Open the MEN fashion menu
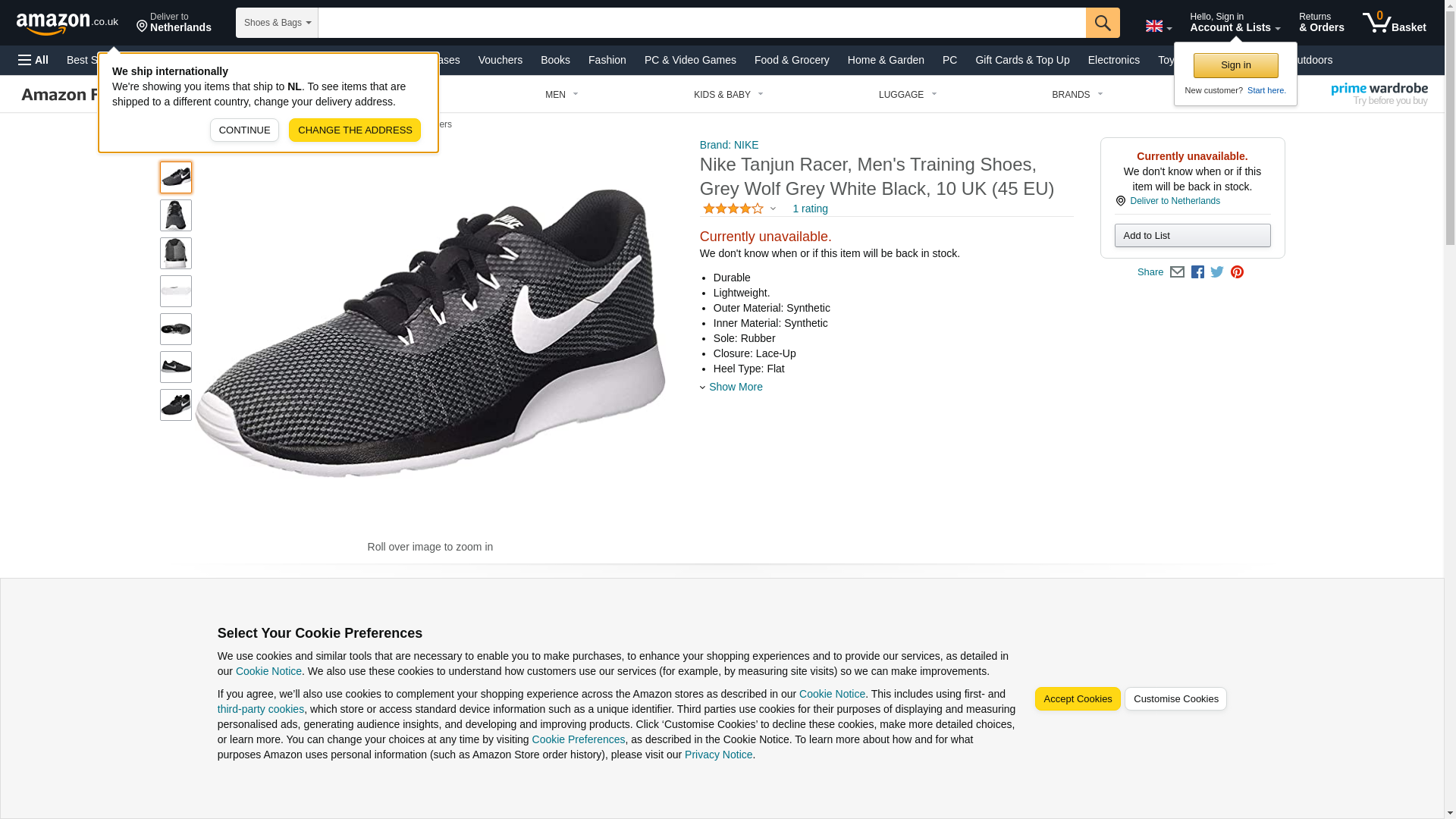1456x819 pixels. [x=561, y=95]
